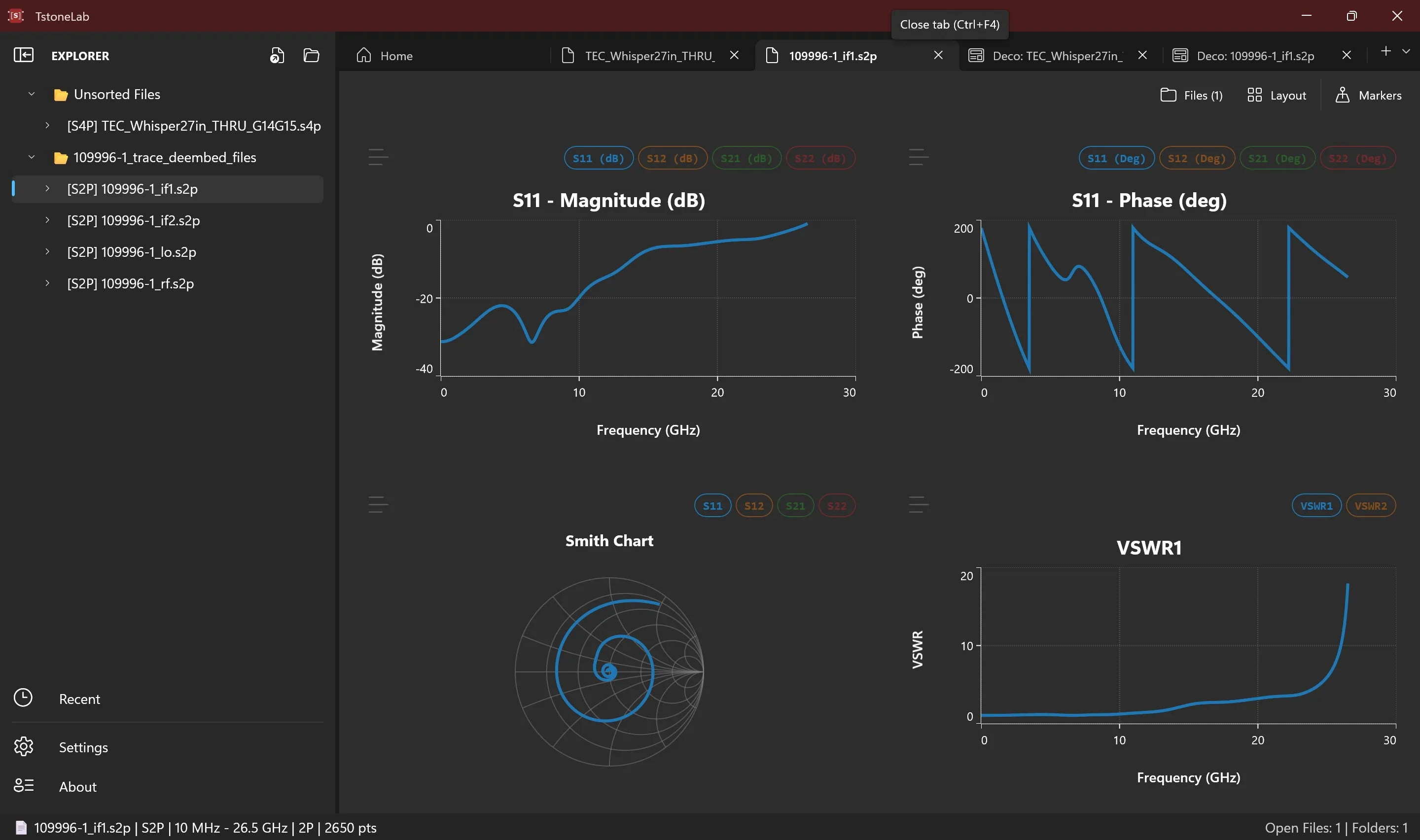Image resolution: width=1420 pixels, height=840 pixels.
Task: Click the Home tab house icon
Action: [364, 55]
